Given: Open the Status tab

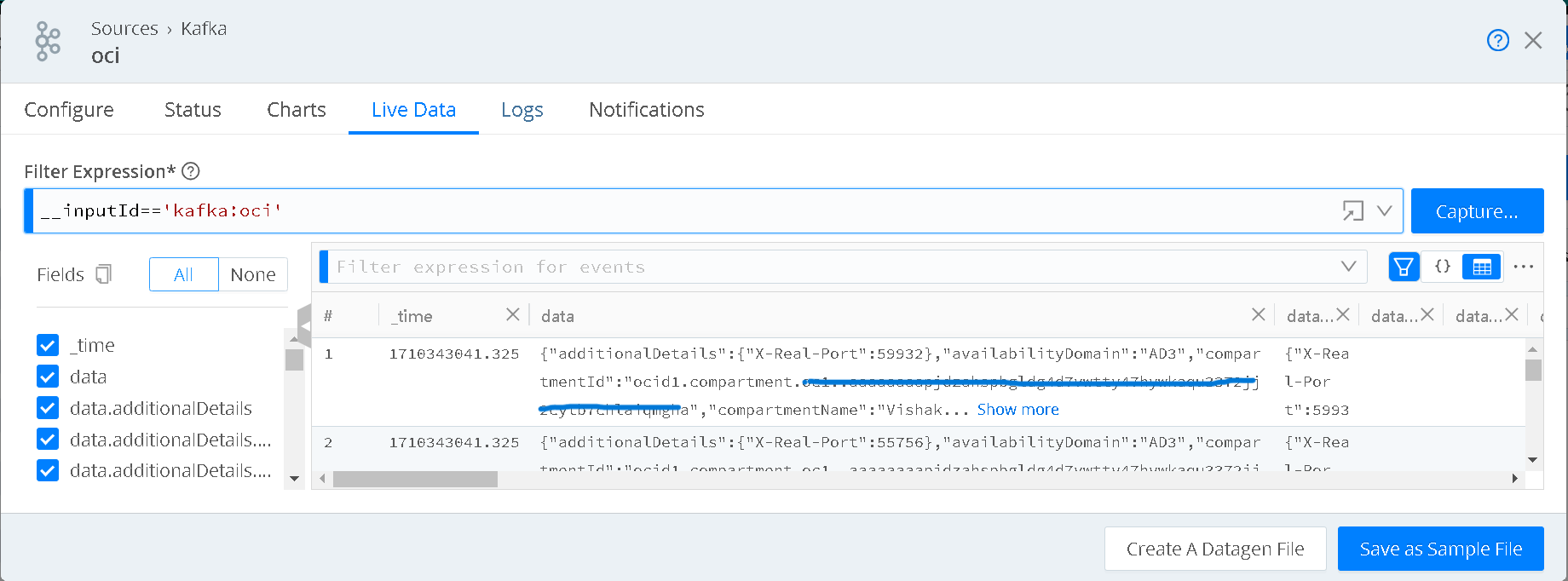Looking at the screenshot, I should point(193,110).
